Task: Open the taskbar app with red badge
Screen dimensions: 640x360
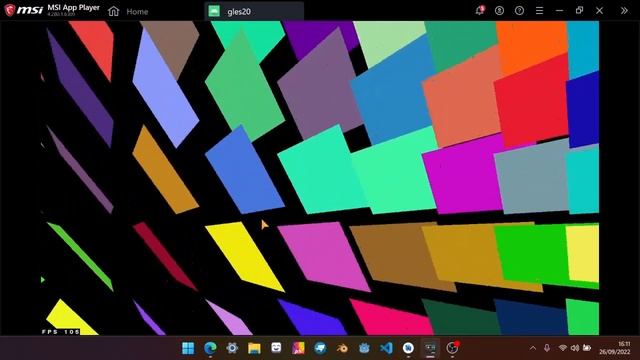Action: pos(452,348)
